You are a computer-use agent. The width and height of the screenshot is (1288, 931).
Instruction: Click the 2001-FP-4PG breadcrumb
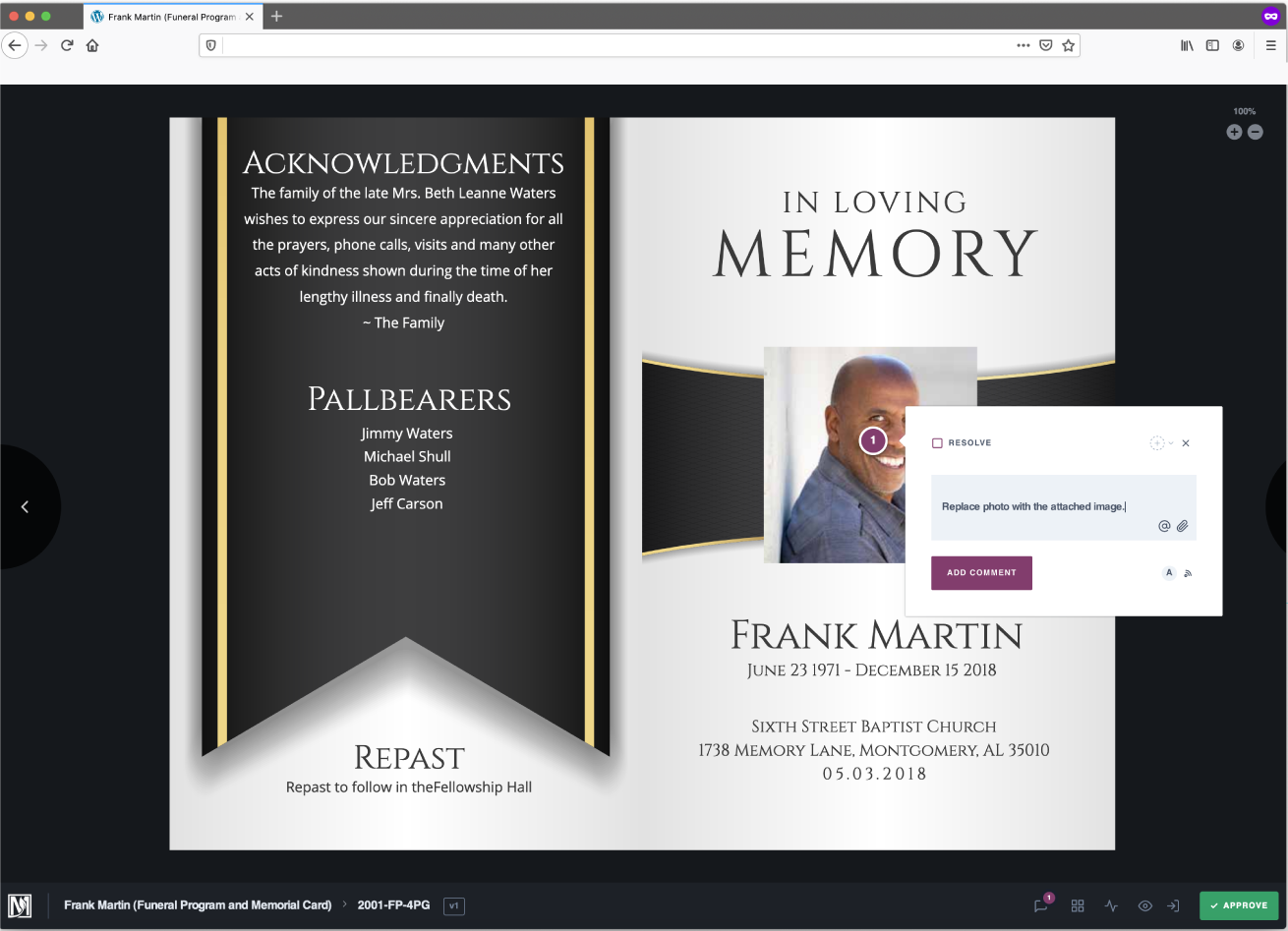pyautogui.click(x=393, y=905)
